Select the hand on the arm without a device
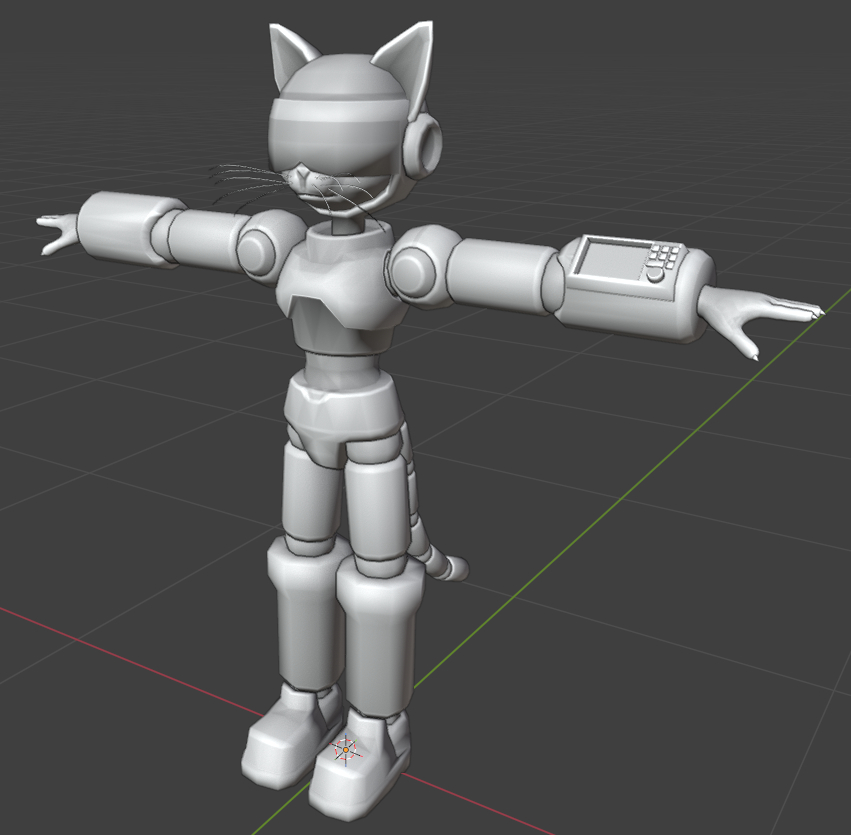 tap(58, 233)
